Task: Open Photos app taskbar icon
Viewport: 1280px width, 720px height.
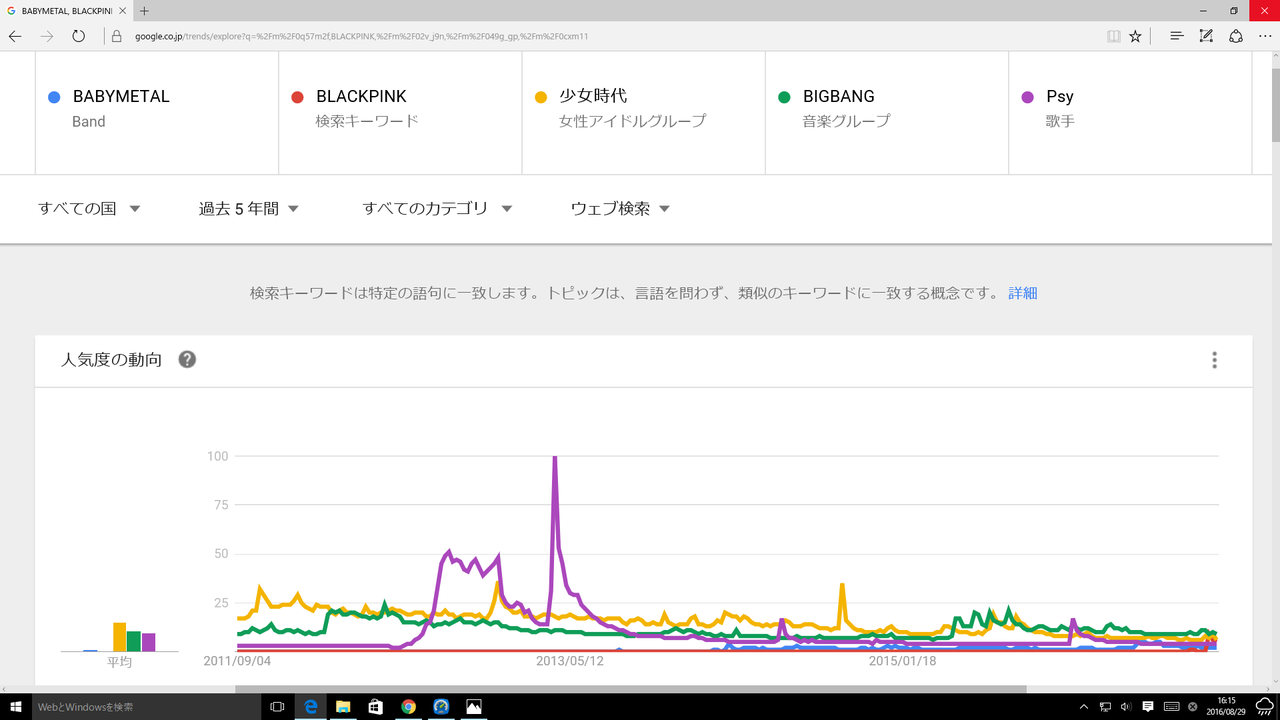Action: pos(473,706)
